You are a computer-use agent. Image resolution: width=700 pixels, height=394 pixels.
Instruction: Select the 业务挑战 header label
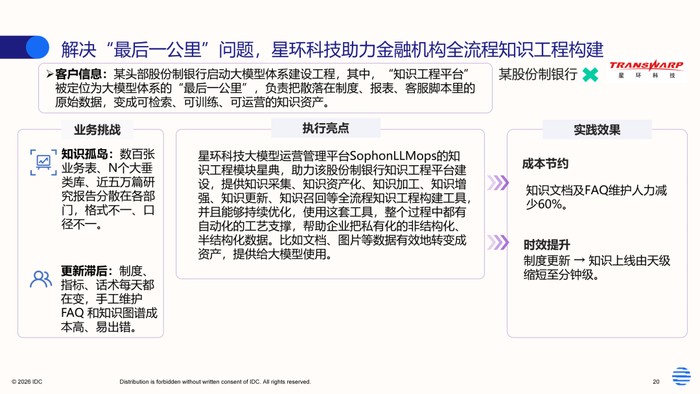(x=97, y=130)
